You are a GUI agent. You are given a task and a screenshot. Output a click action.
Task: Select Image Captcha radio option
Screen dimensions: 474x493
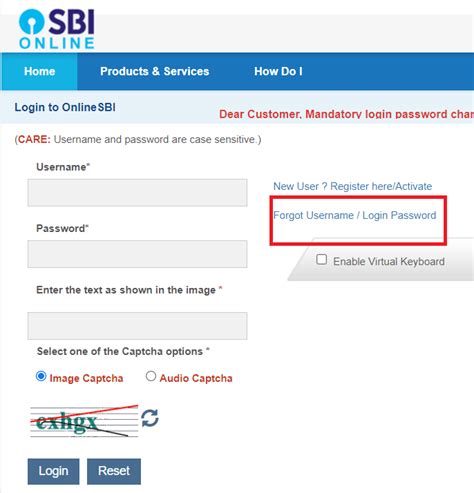(41, 376)
